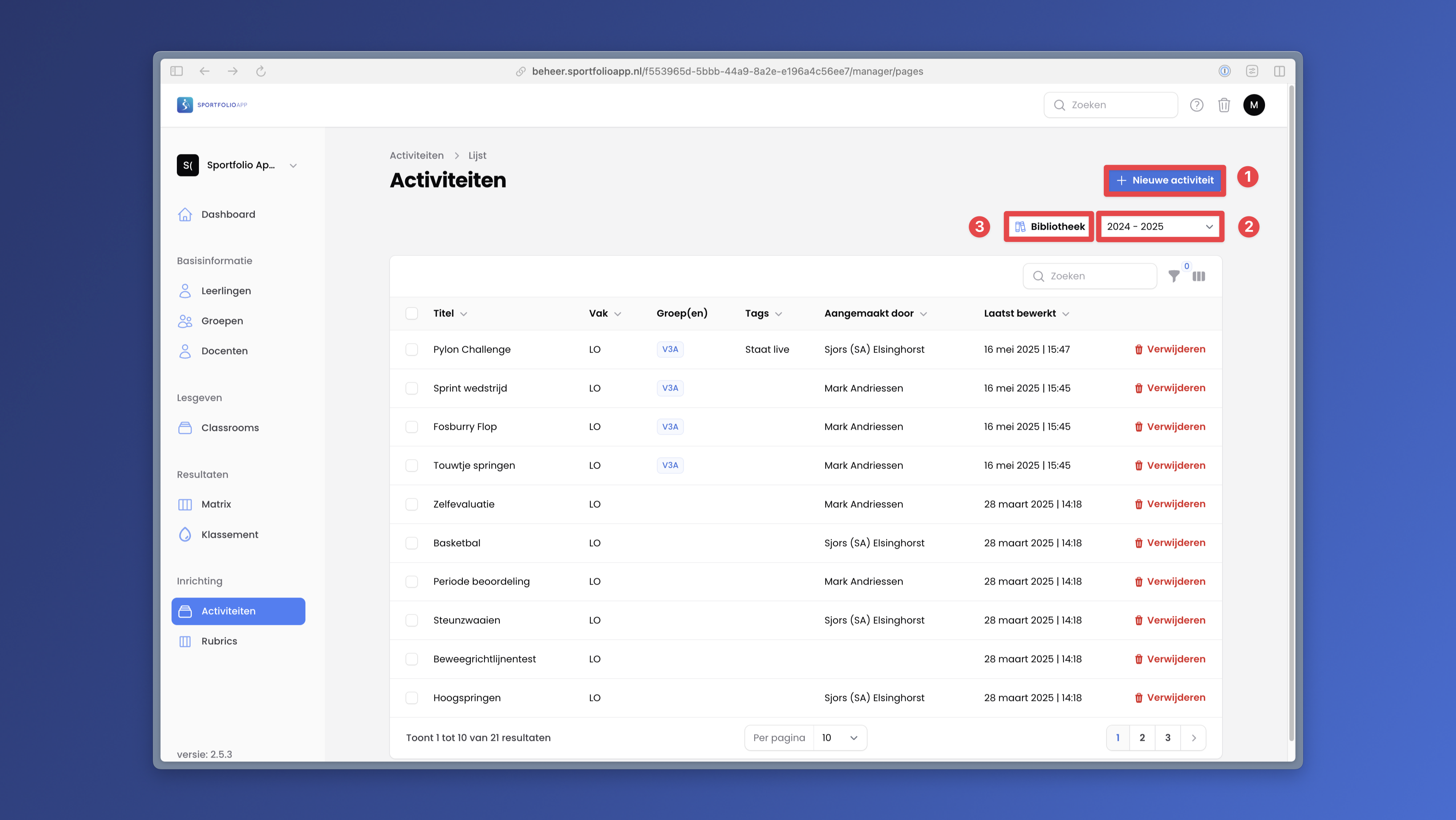Open the user avatar M menu
The width and height of the screenshot is (1456, 820).
tap(1254, 105)
